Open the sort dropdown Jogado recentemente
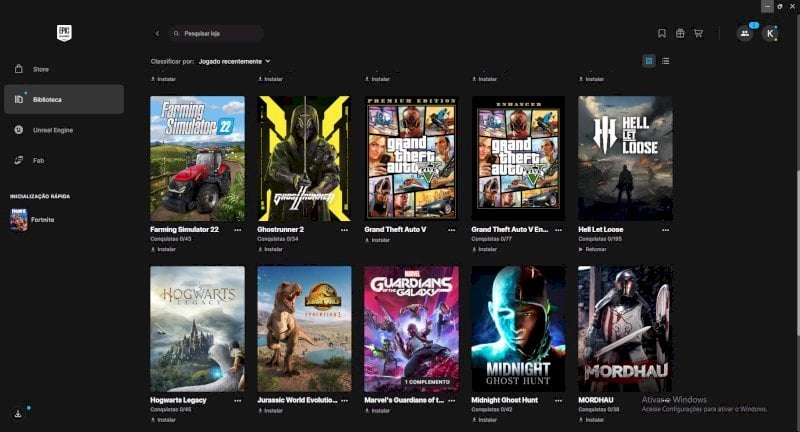800x432 pixels. [234, 61]
